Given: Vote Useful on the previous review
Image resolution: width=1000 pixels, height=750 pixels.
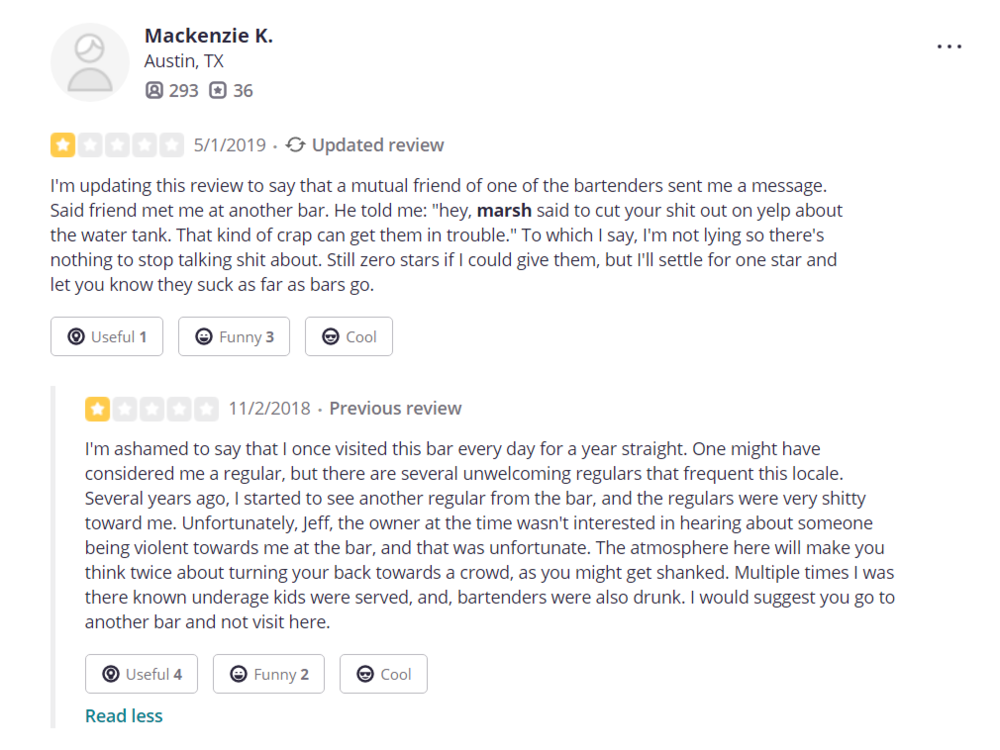Looking at the screenshot, I should (x=142, y=674).
